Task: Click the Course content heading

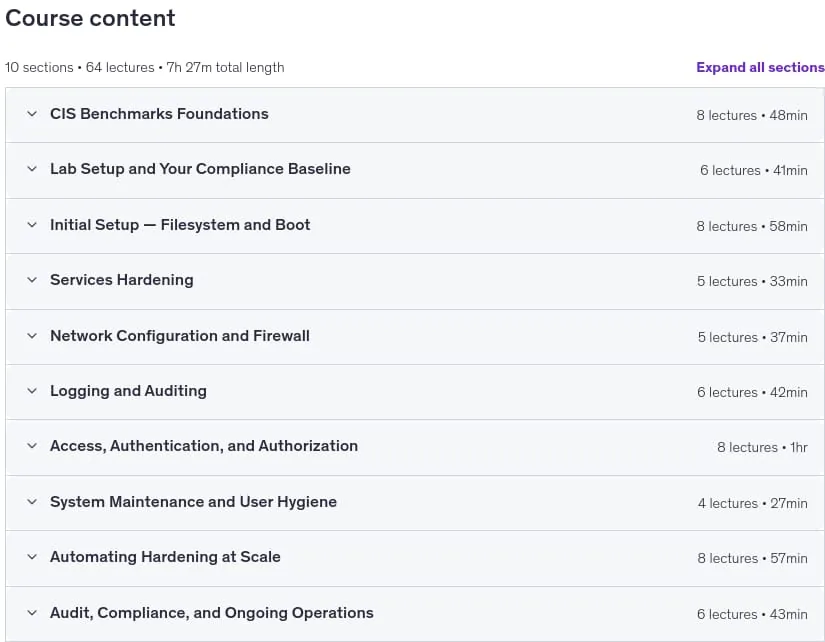Action: pyautogui.click(x=90, y=18)
